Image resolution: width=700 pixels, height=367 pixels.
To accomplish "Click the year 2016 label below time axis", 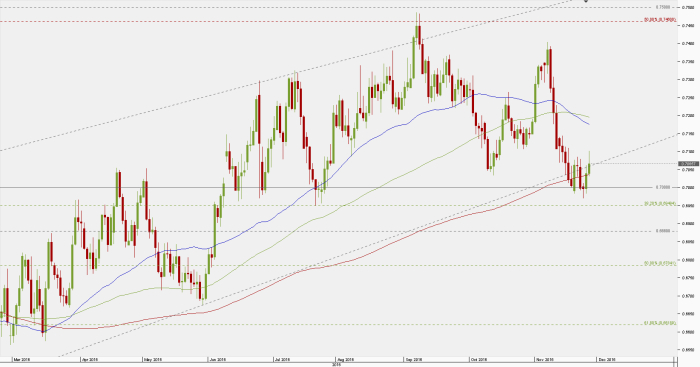I will 337,365.
